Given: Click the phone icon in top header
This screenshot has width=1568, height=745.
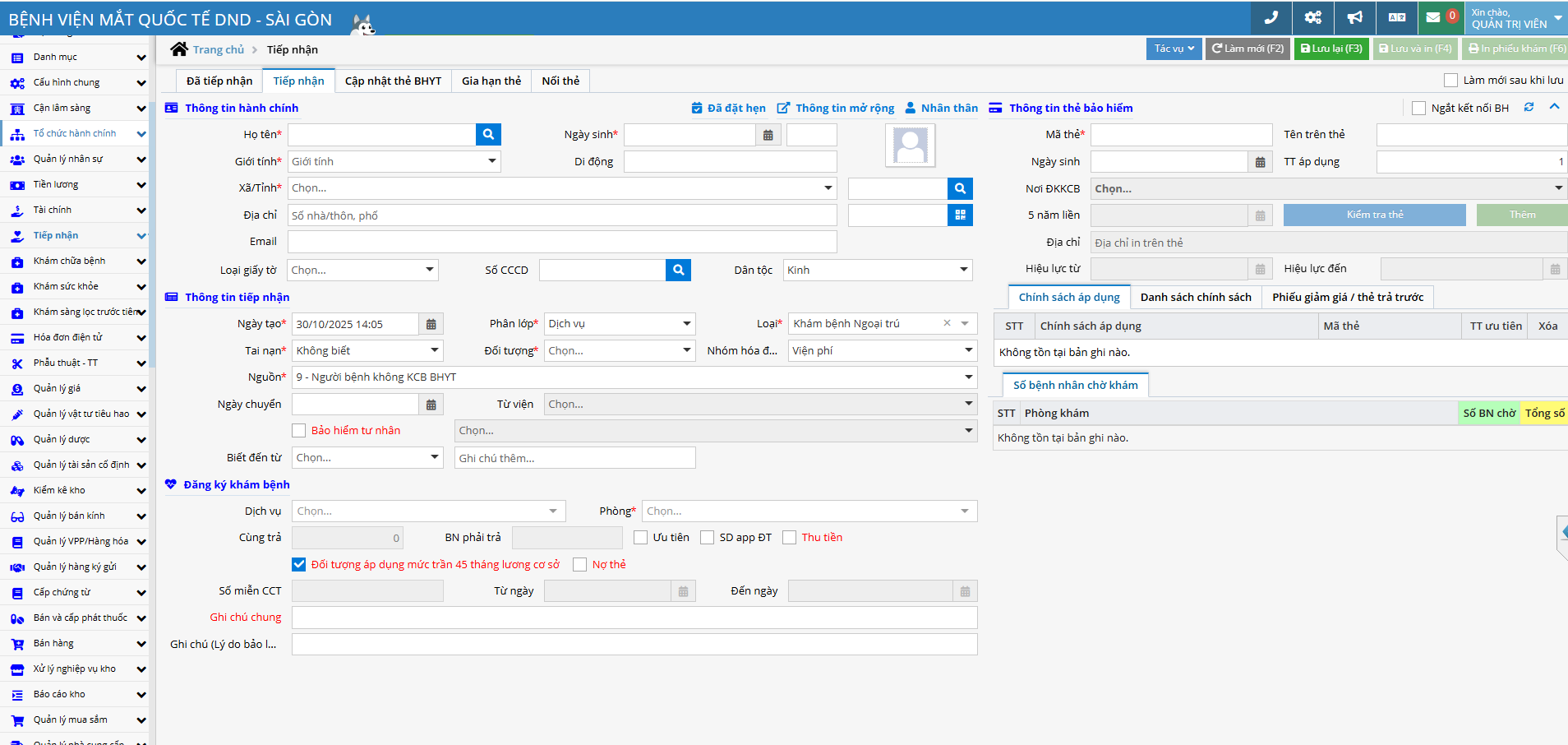Looking at the screenshot, I should click(1271, 17).
